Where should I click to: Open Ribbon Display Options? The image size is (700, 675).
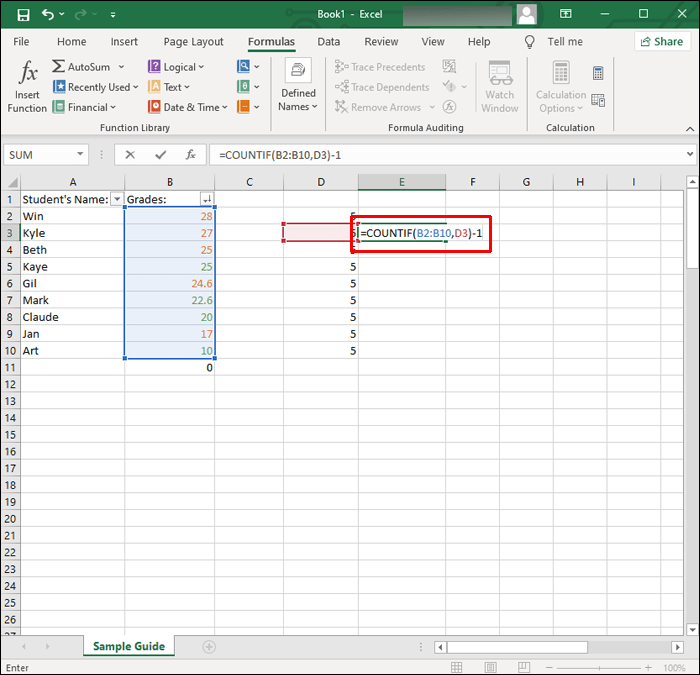[565, 14]
